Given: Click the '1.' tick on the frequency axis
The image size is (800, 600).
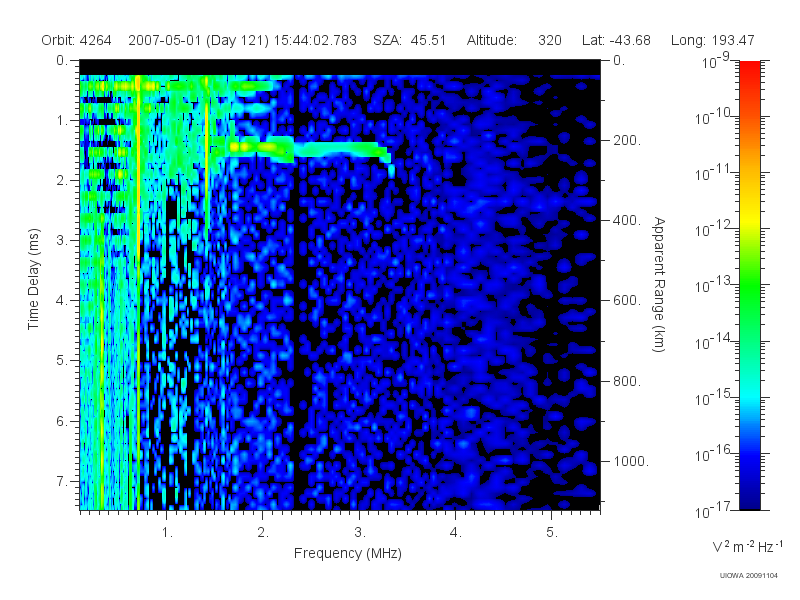Looking at the screenshot, I should coord(167,533).
